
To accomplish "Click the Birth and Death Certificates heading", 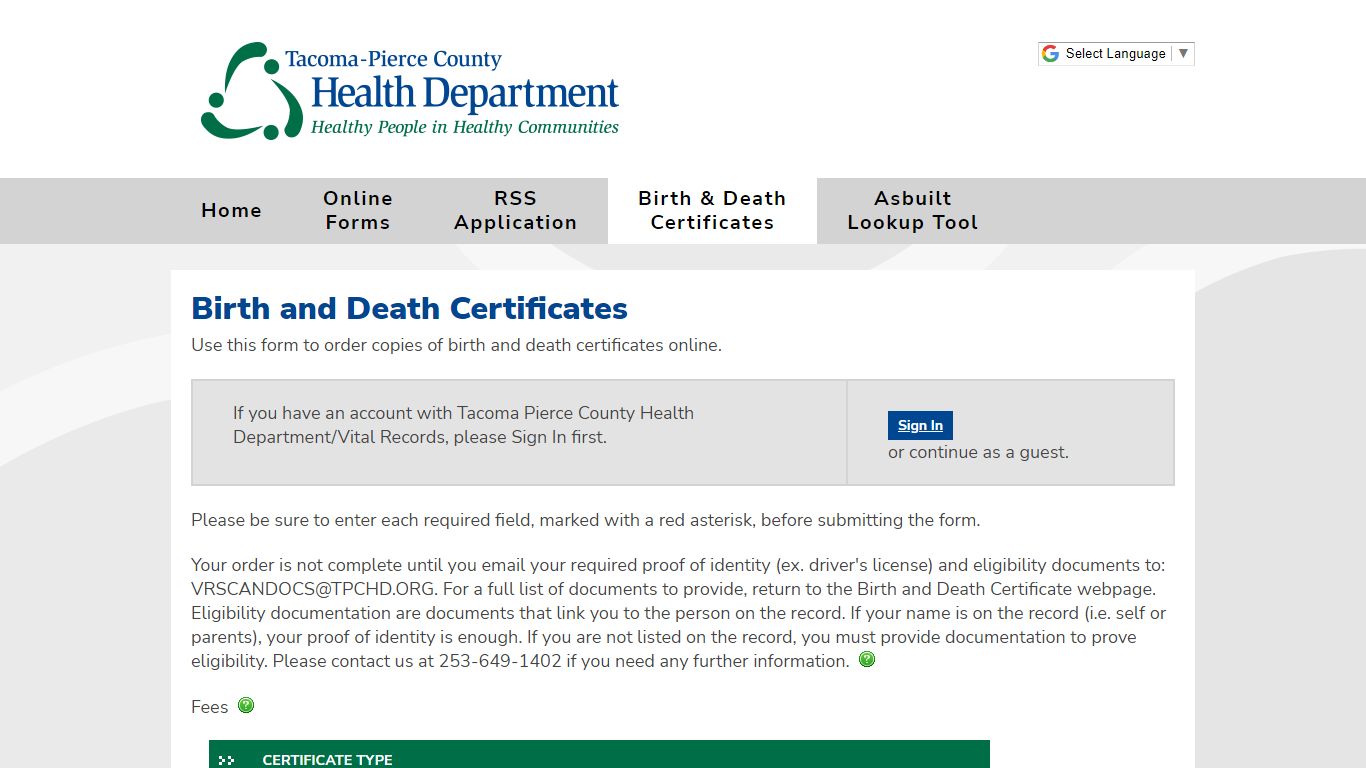I will click(409, 308).
